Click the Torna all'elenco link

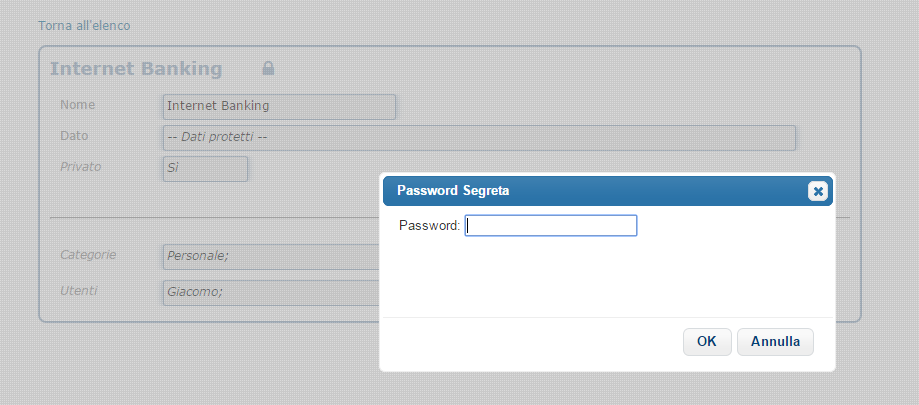tap(84, 25)
